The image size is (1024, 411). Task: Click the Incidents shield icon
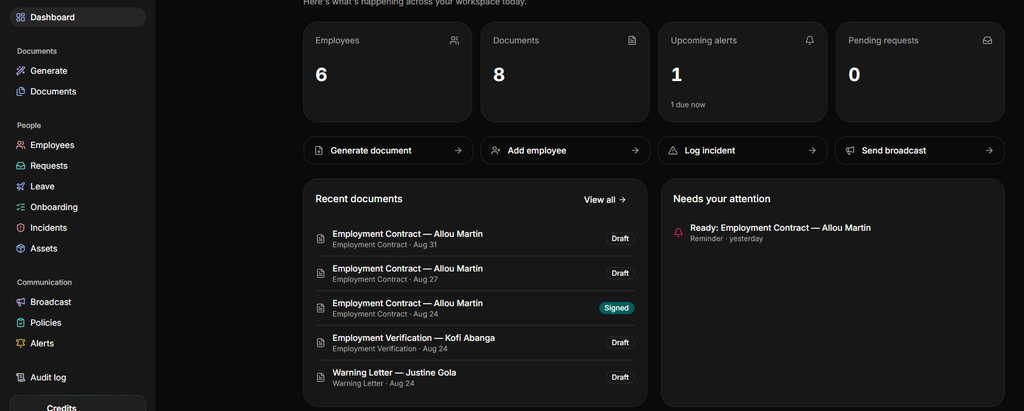21,228
